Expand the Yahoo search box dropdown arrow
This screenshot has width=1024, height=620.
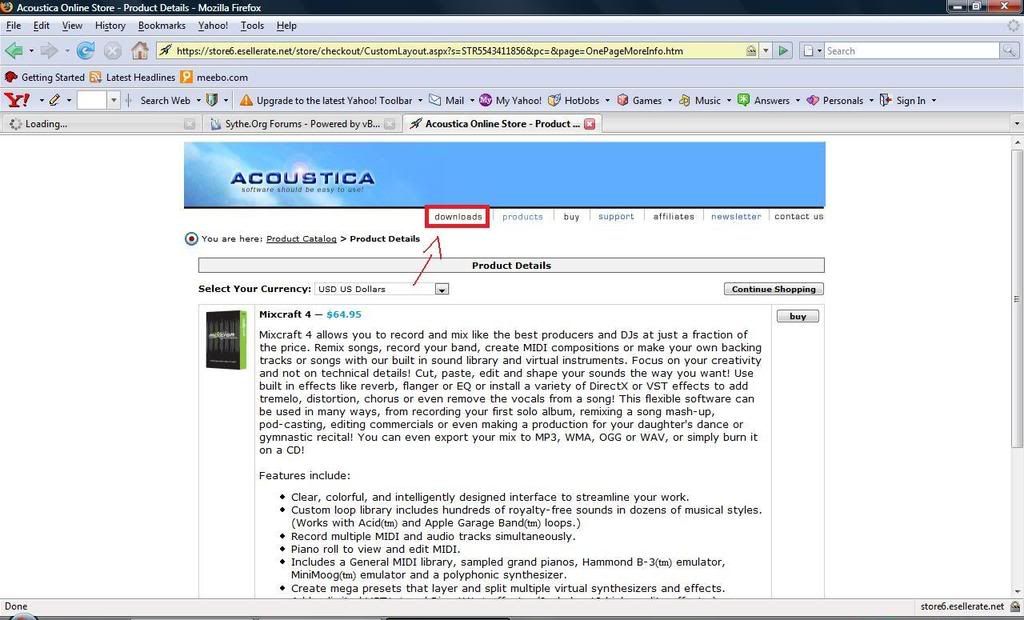point(114,100)
